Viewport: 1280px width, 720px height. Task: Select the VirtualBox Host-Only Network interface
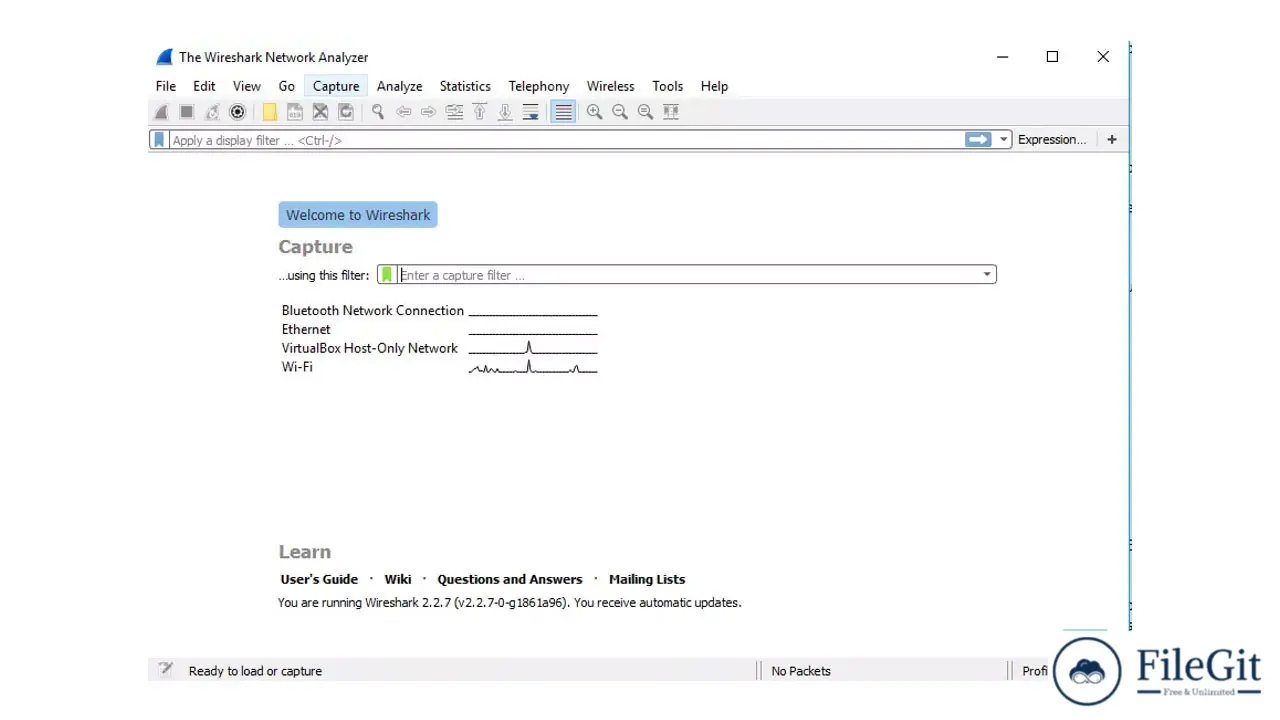[370, 348]
